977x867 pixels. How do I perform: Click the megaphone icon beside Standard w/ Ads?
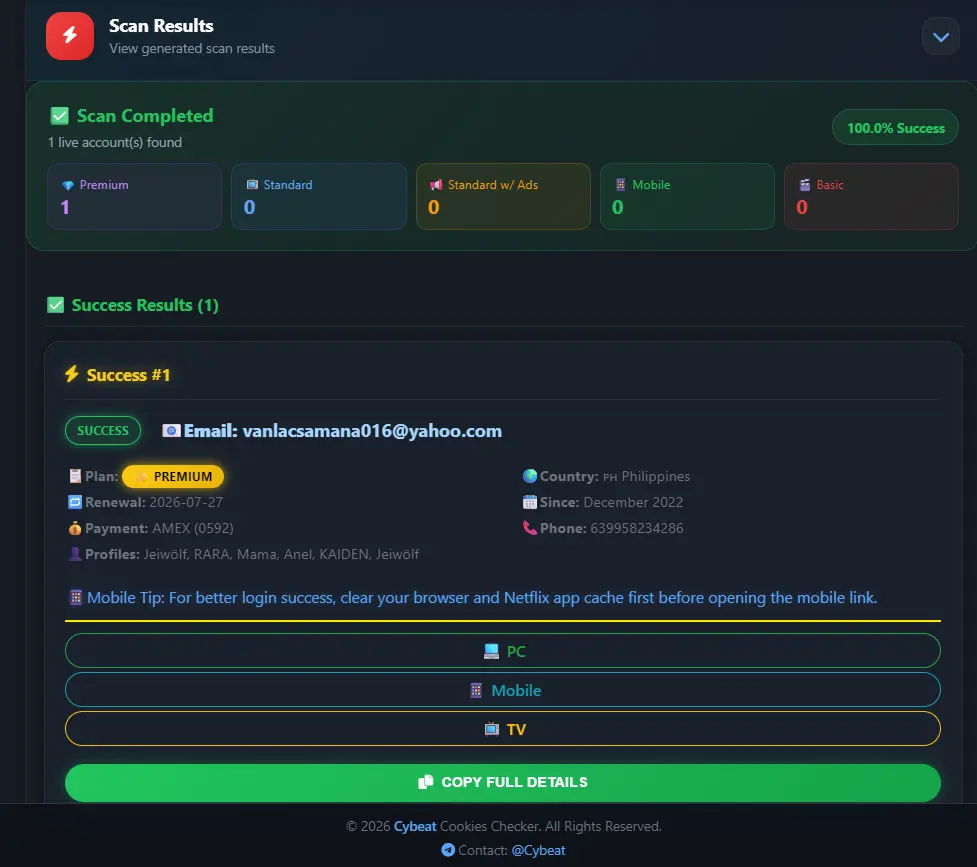click(436, 184)
